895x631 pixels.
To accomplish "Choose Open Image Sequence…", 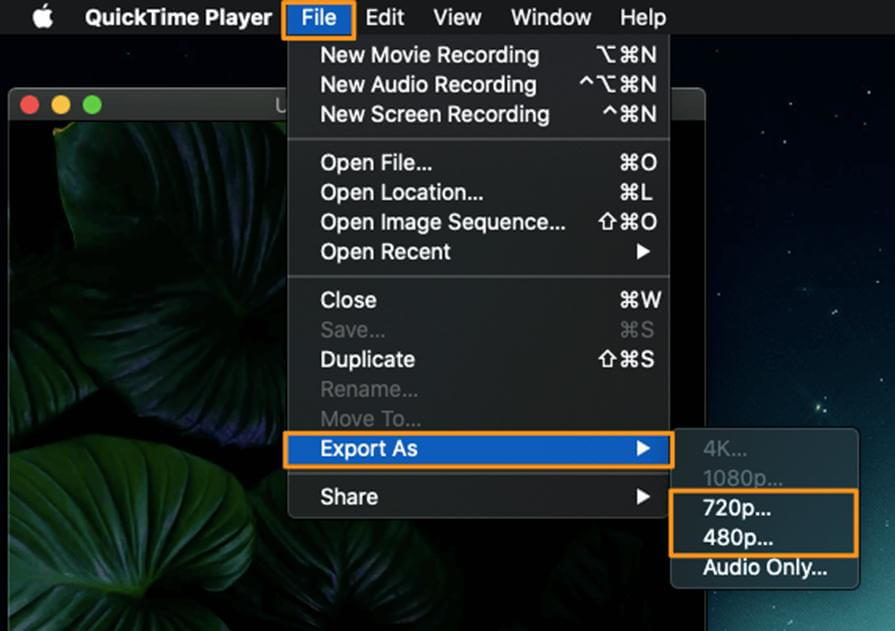I will pos(478,222).
